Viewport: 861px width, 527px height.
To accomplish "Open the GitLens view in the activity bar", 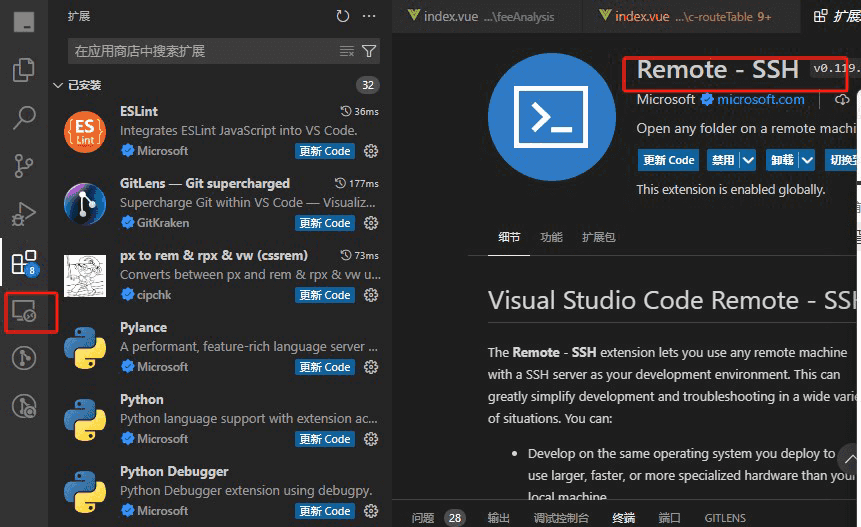I will click(24, 358).
